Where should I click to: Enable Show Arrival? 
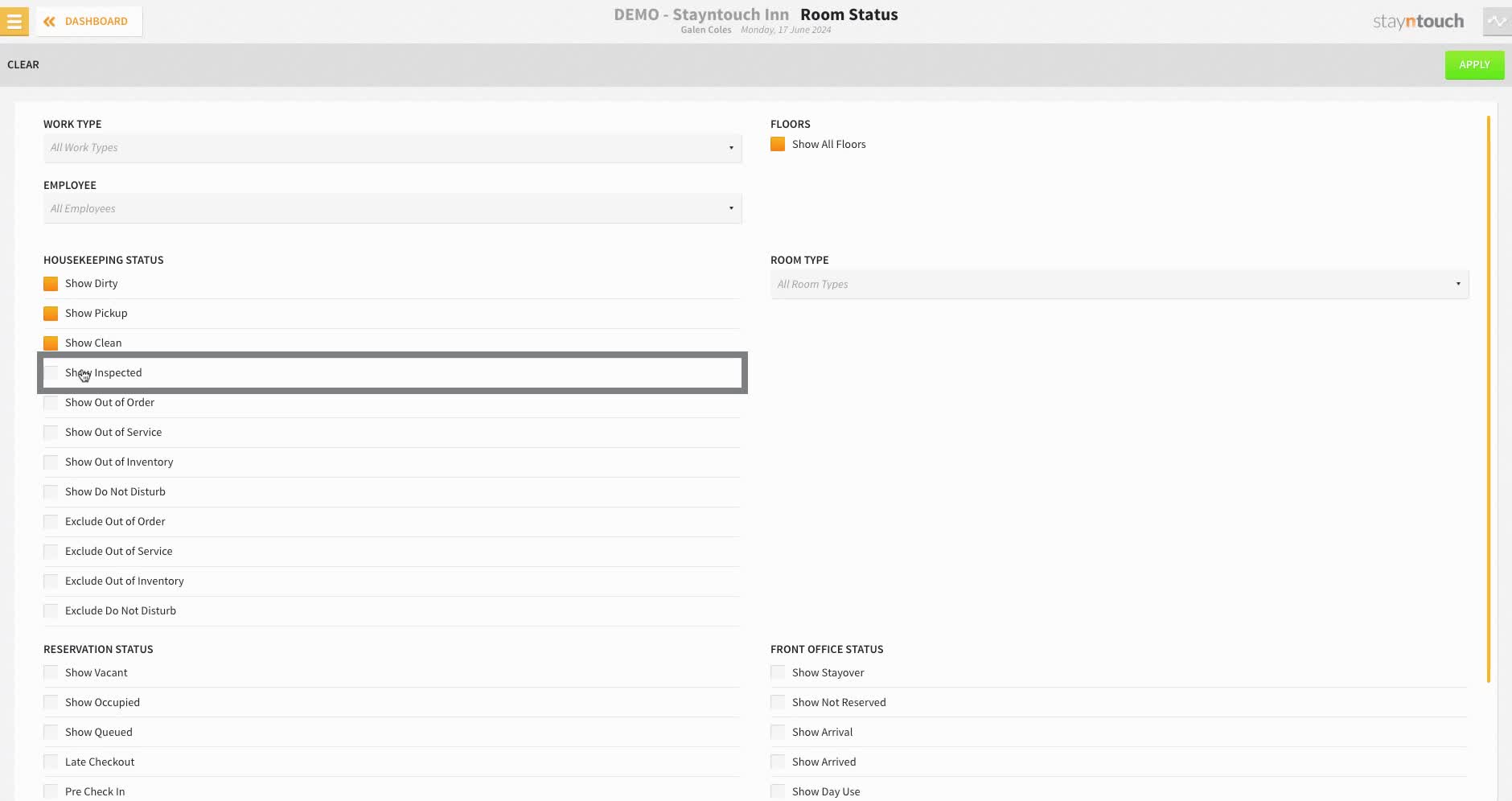(x=778, y=732)
